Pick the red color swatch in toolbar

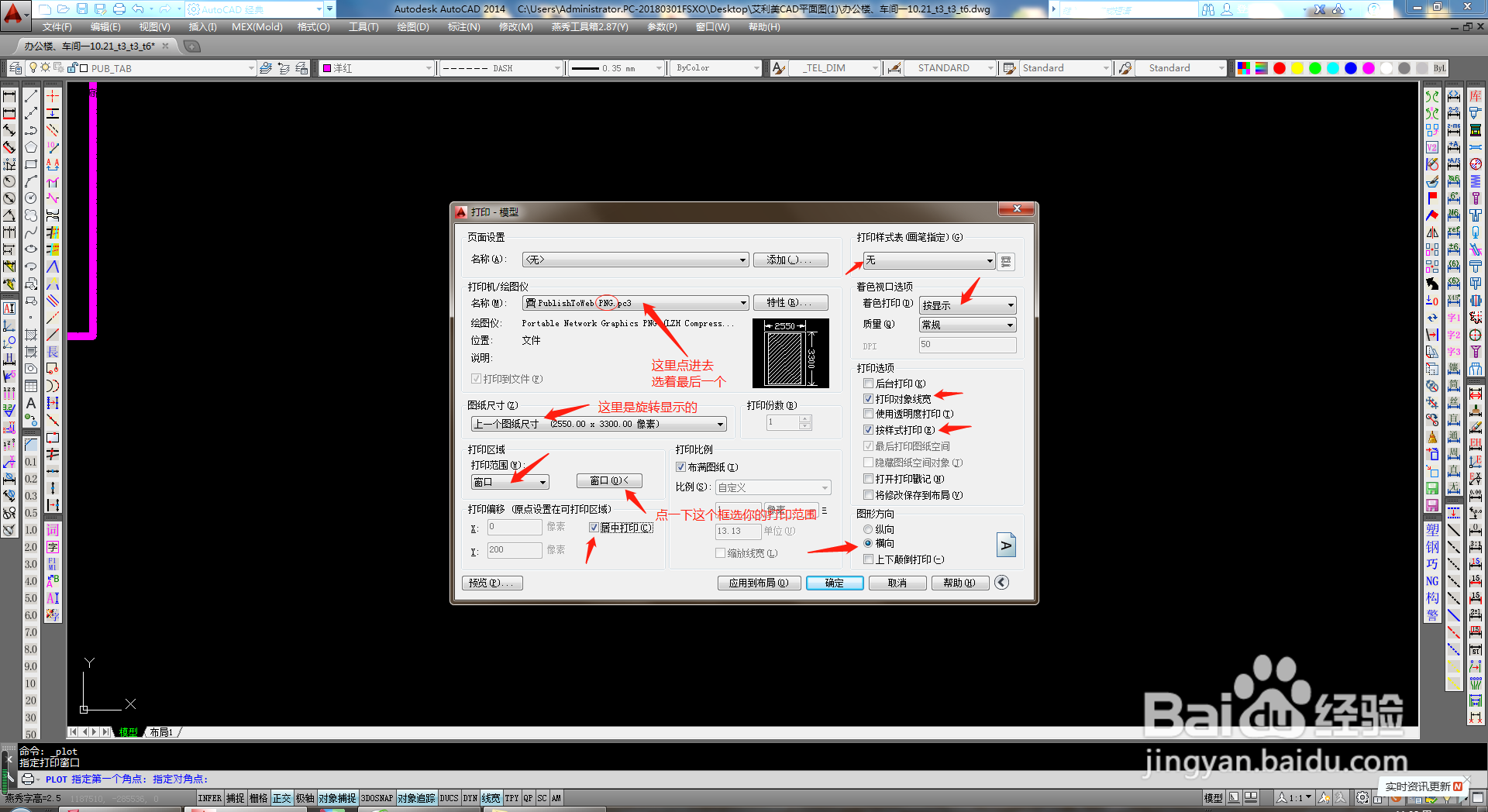(x=1280, y=68)
